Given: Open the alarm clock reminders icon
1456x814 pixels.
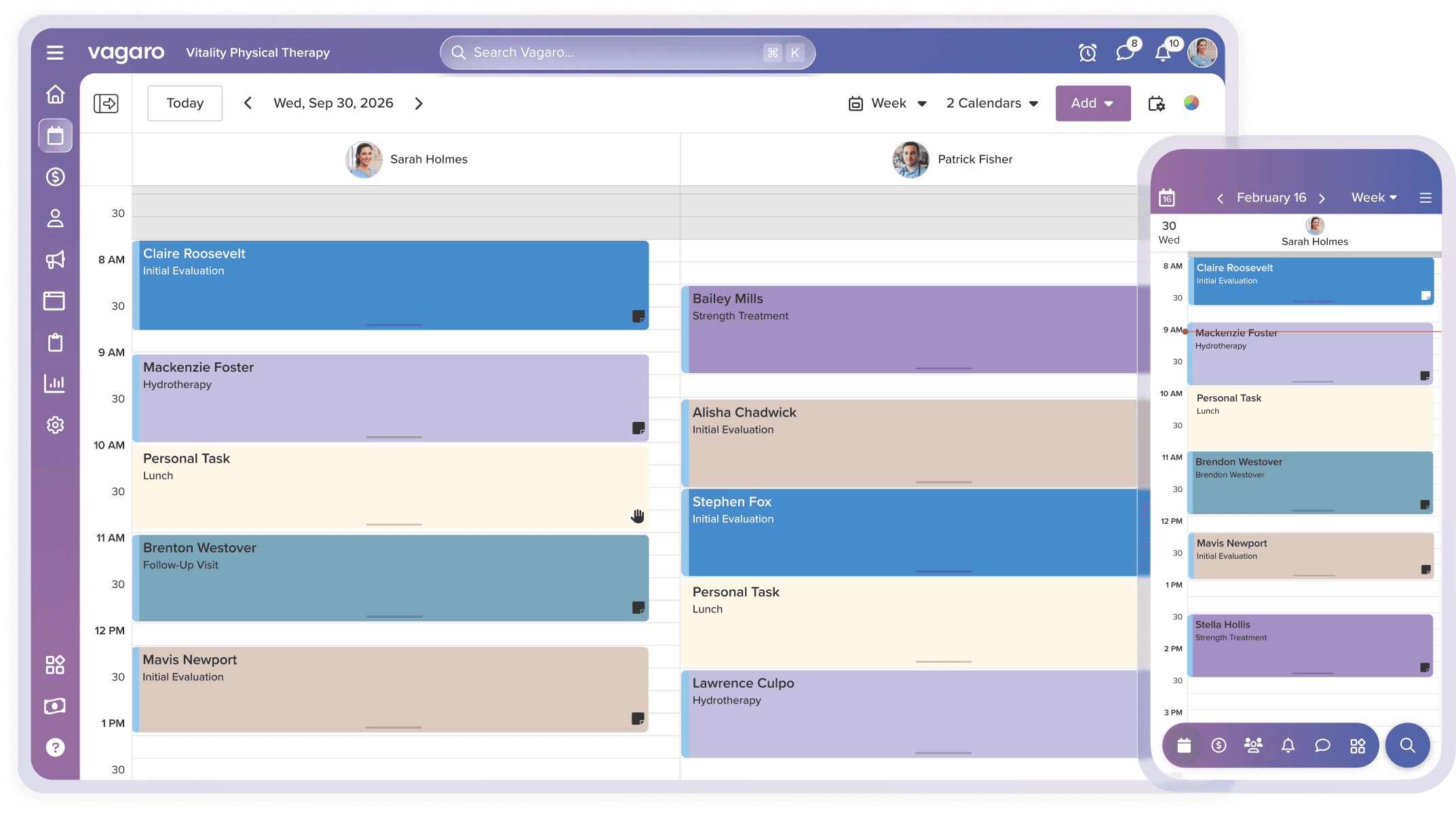Looking at the screenshot, I should (1088, 53).
